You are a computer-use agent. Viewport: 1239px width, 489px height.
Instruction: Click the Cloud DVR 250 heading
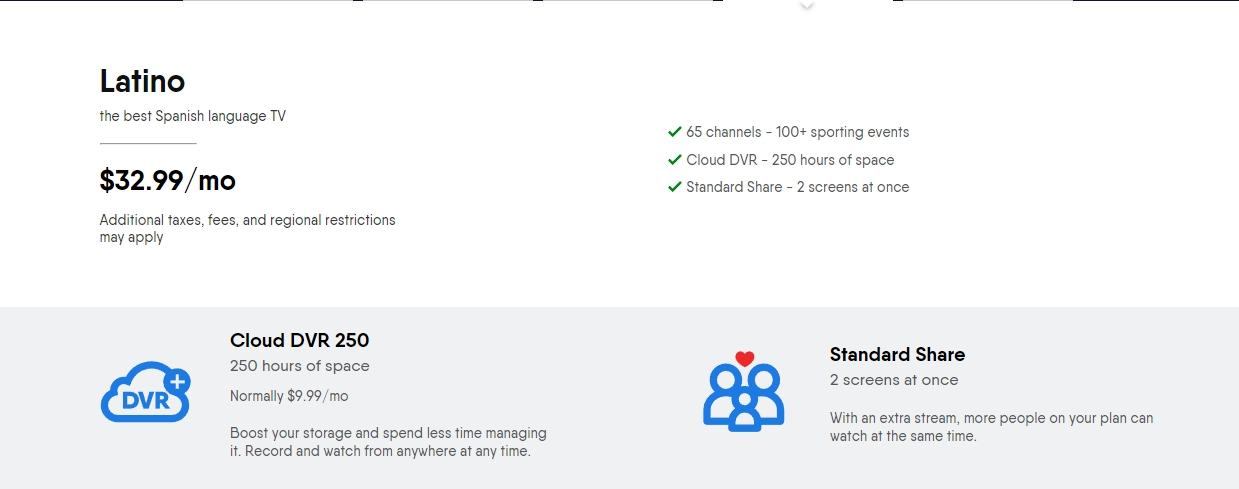point(300,340)
